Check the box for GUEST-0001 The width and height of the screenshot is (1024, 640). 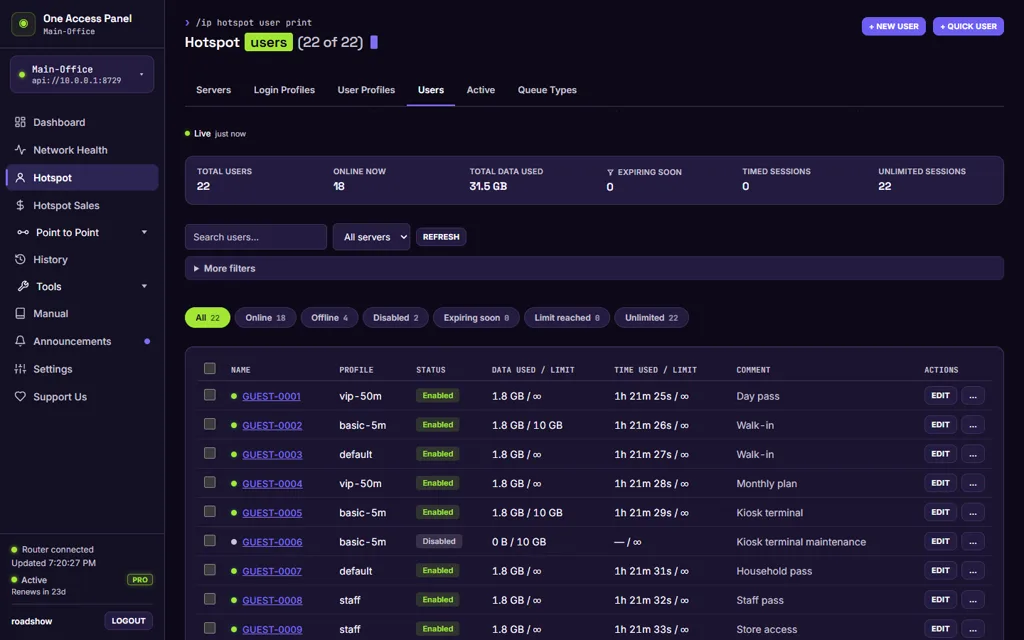pos(210,394)
